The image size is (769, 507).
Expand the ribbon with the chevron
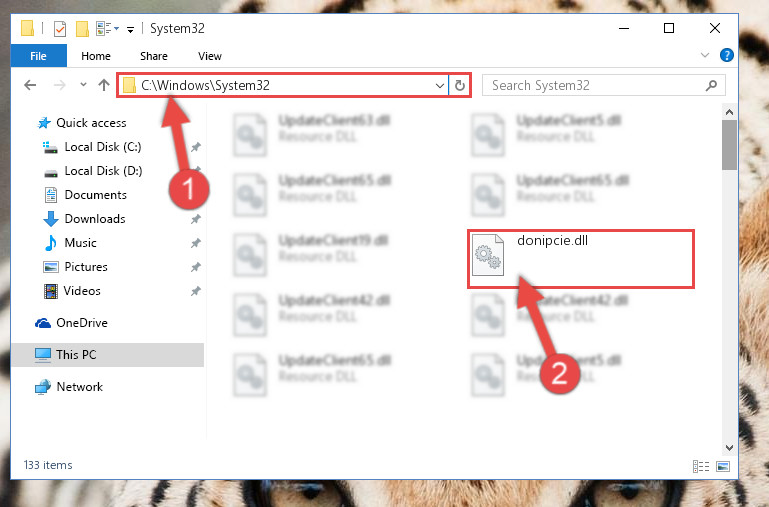(x=705, y=55)
